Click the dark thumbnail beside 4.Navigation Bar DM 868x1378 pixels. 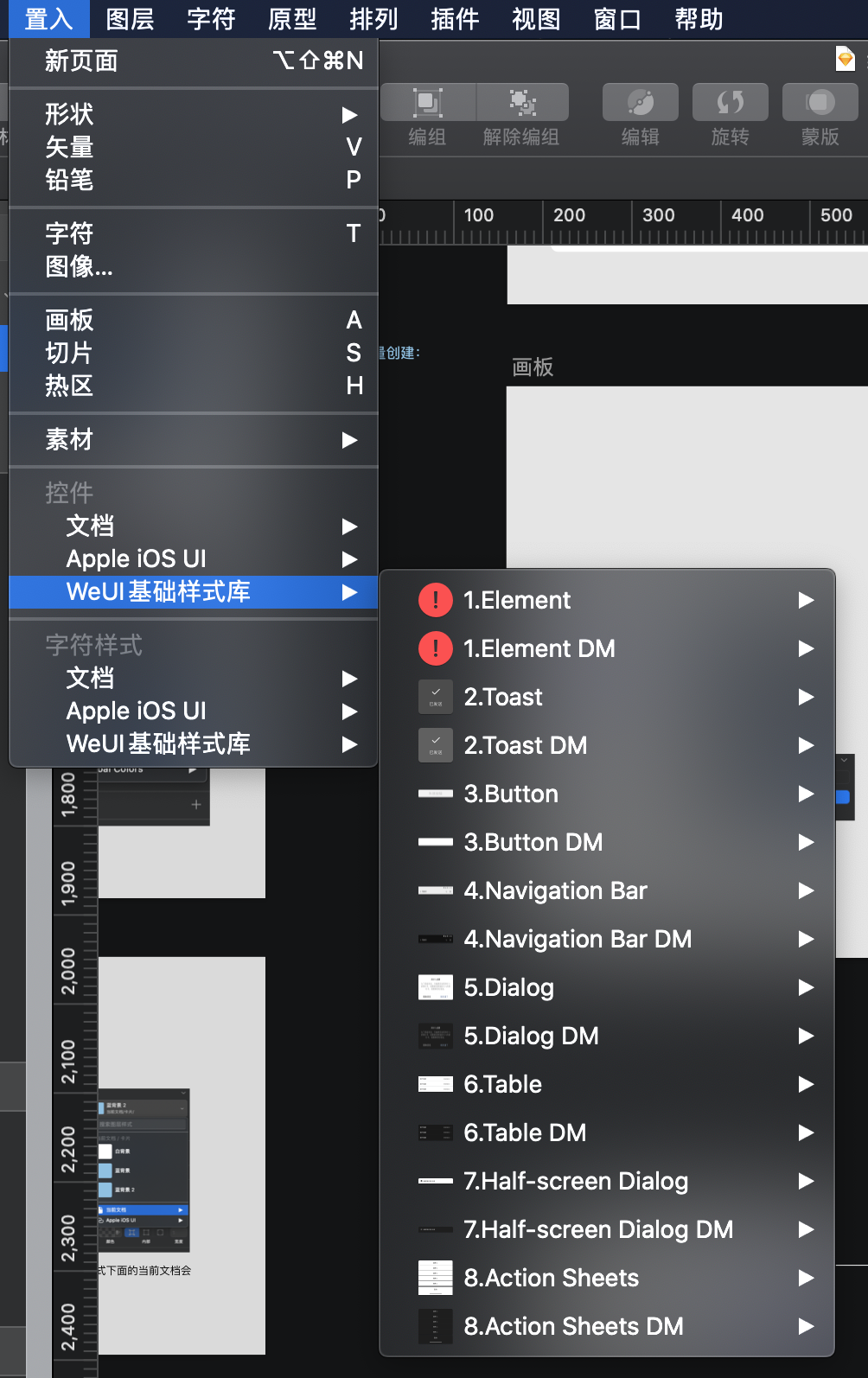pyautogui.click(x=436, y=939)
